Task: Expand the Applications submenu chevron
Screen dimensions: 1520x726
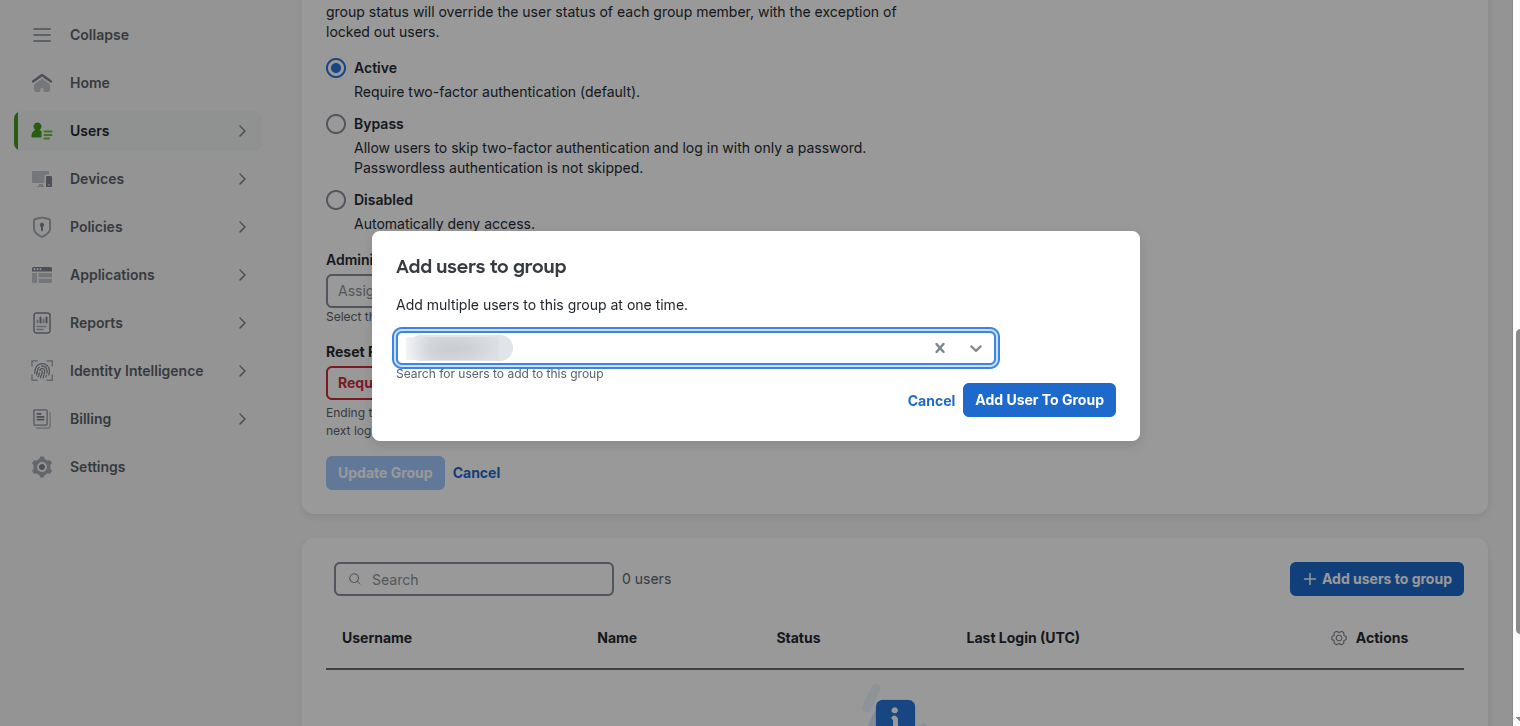Action: click(x=242, y=275)
